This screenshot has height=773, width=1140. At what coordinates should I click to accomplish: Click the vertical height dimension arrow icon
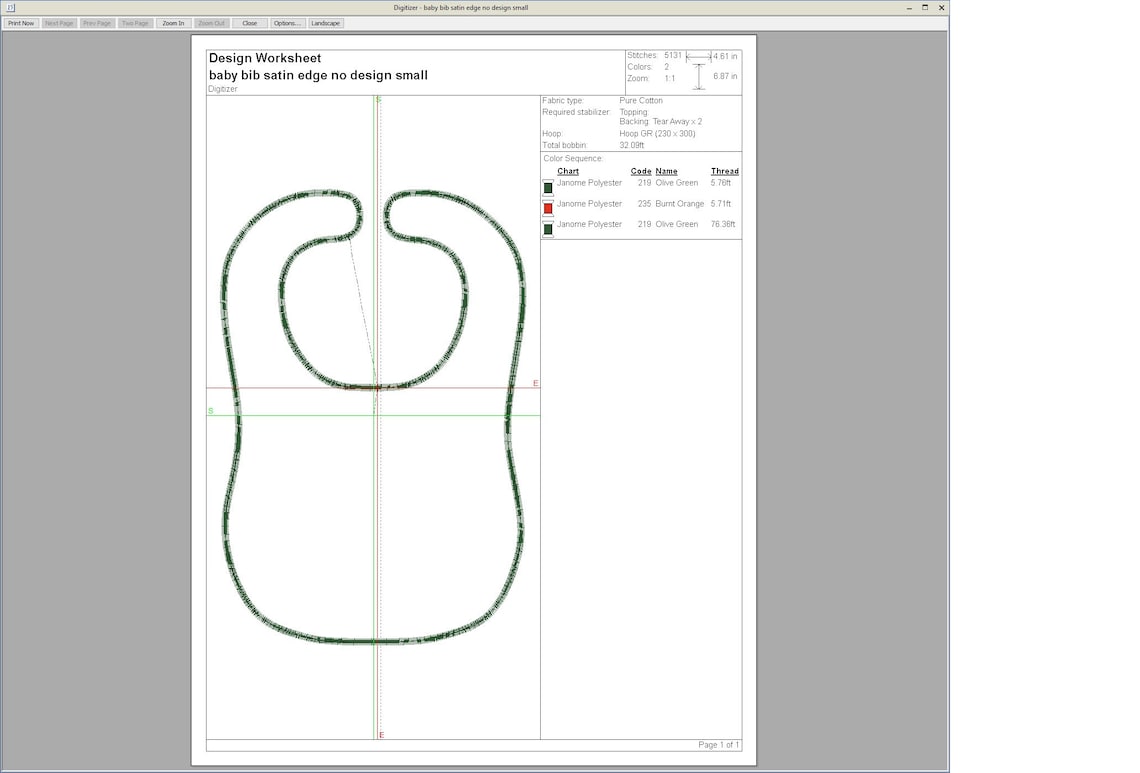pos(699,75)
